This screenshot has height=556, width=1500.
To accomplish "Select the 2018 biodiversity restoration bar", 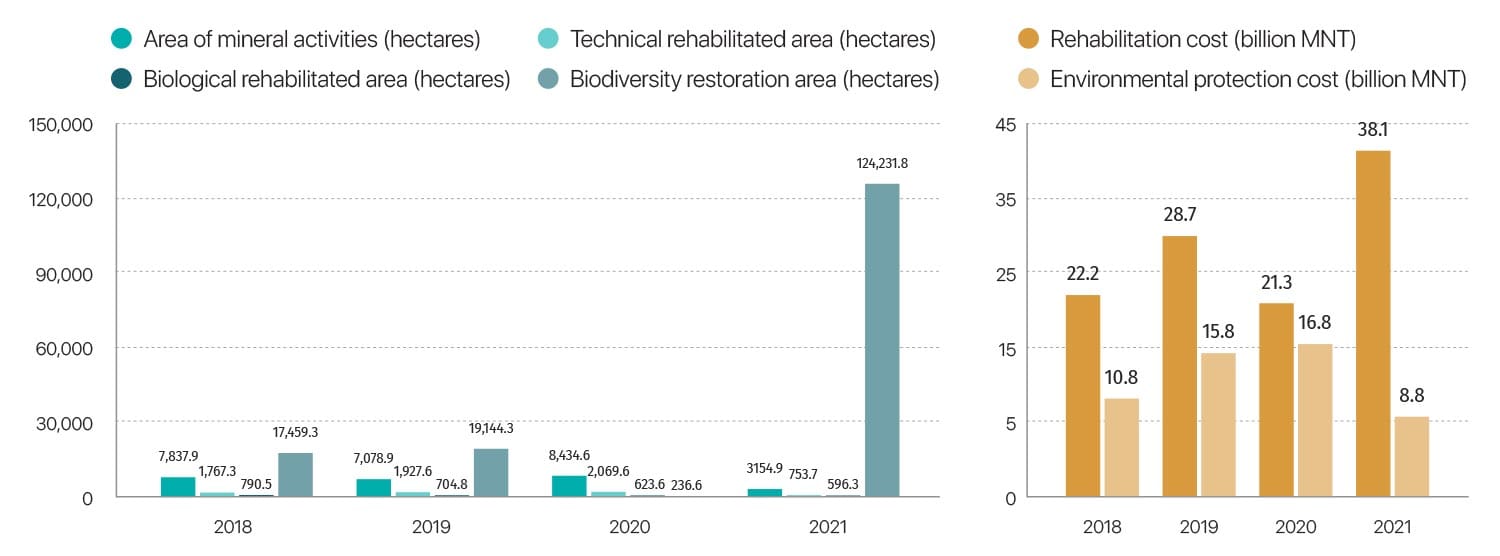I will tap(295, 475).
